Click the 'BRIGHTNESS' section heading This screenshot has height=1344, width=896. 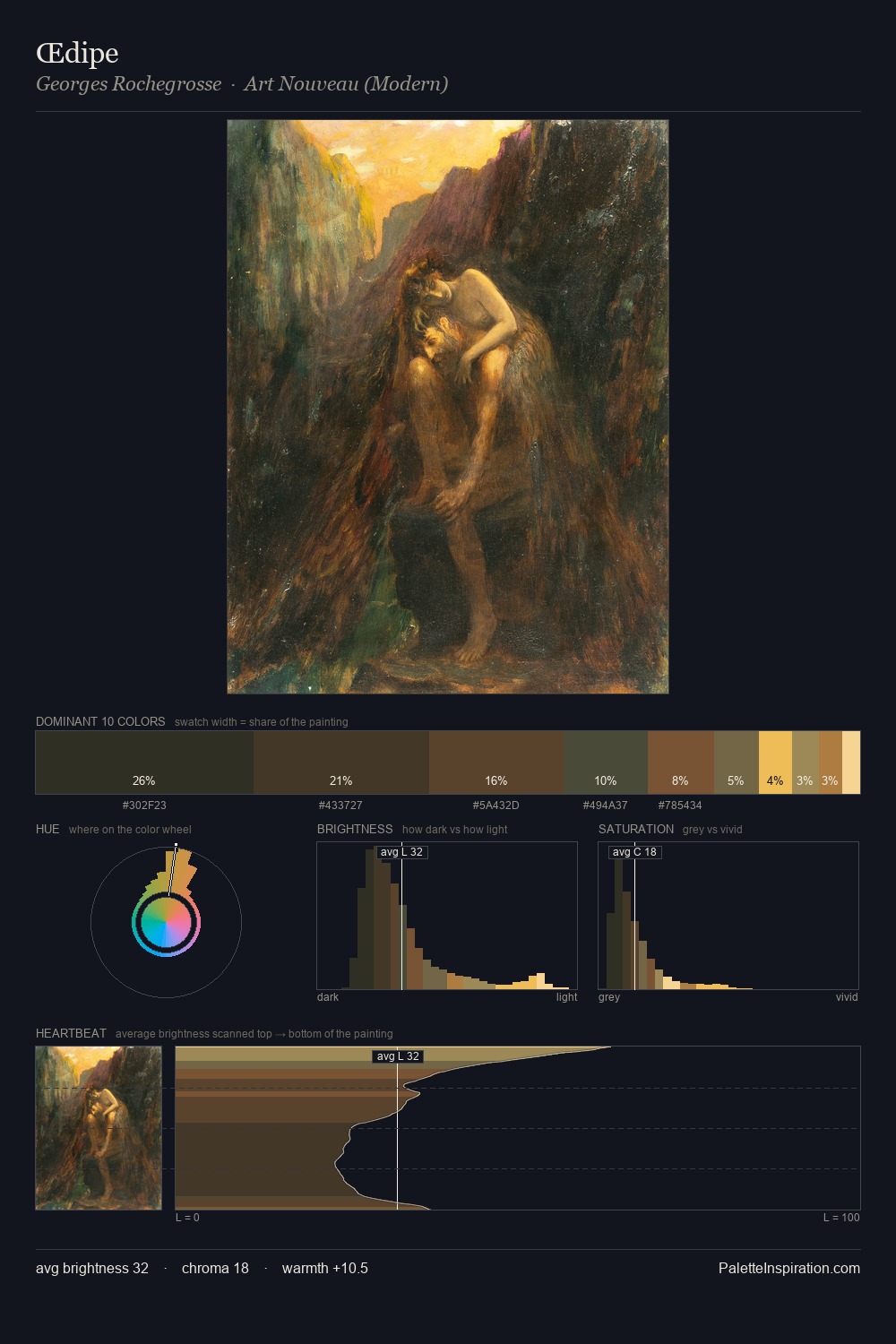point(355,829)
